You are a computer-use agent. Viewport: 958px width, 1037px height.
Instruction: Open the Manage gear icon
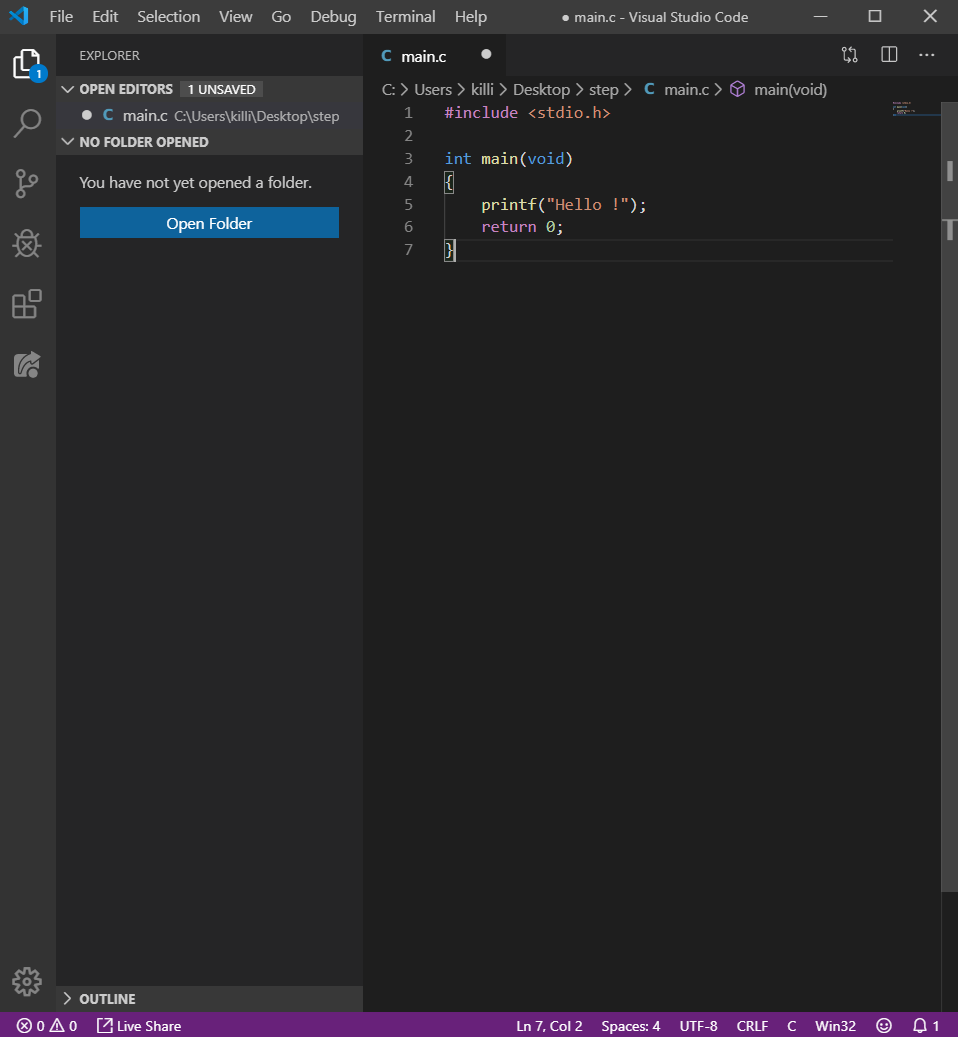click(x=27, y=980)
